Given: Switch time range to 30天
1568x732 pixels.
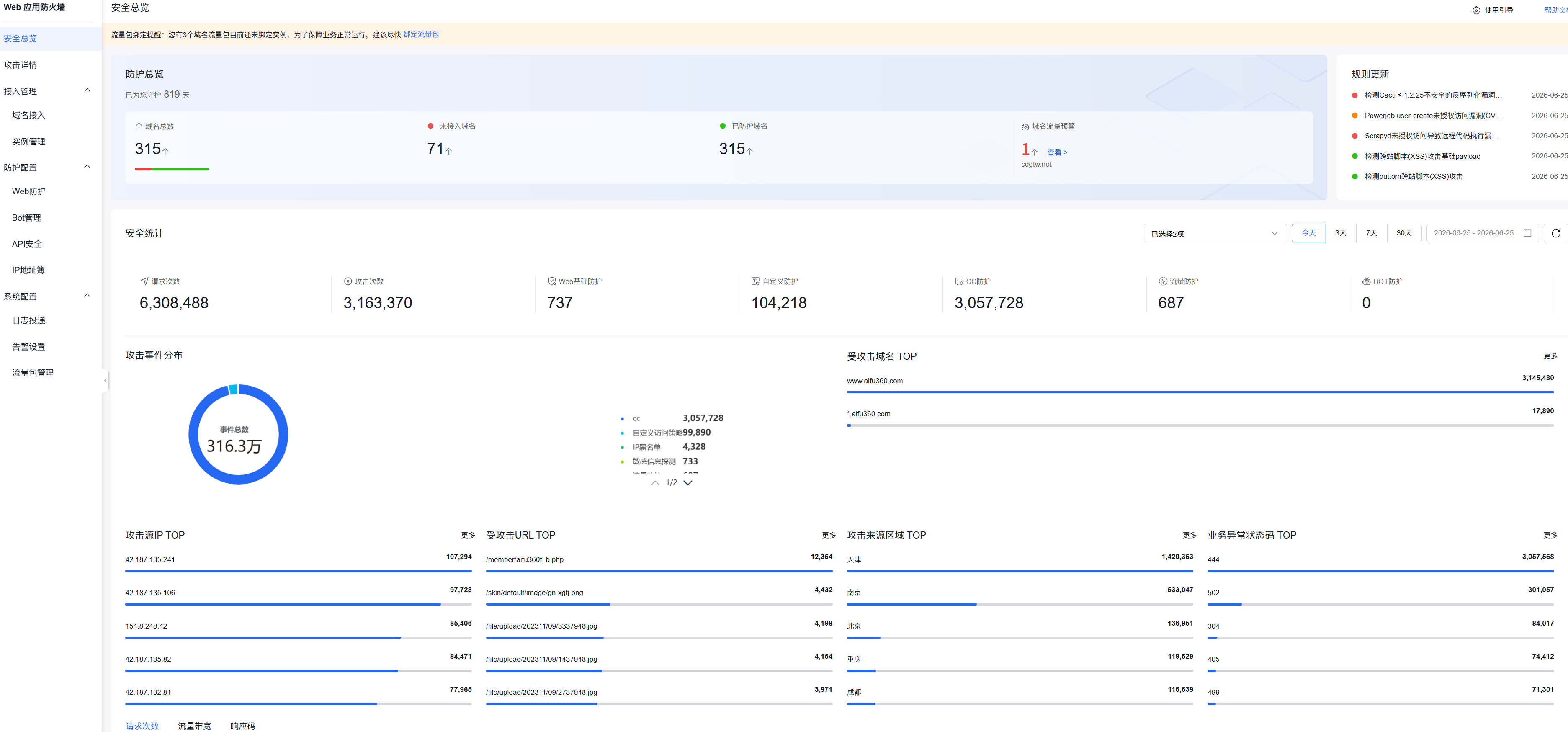Looking at the screenshot, I should [x=1403, y=233].
